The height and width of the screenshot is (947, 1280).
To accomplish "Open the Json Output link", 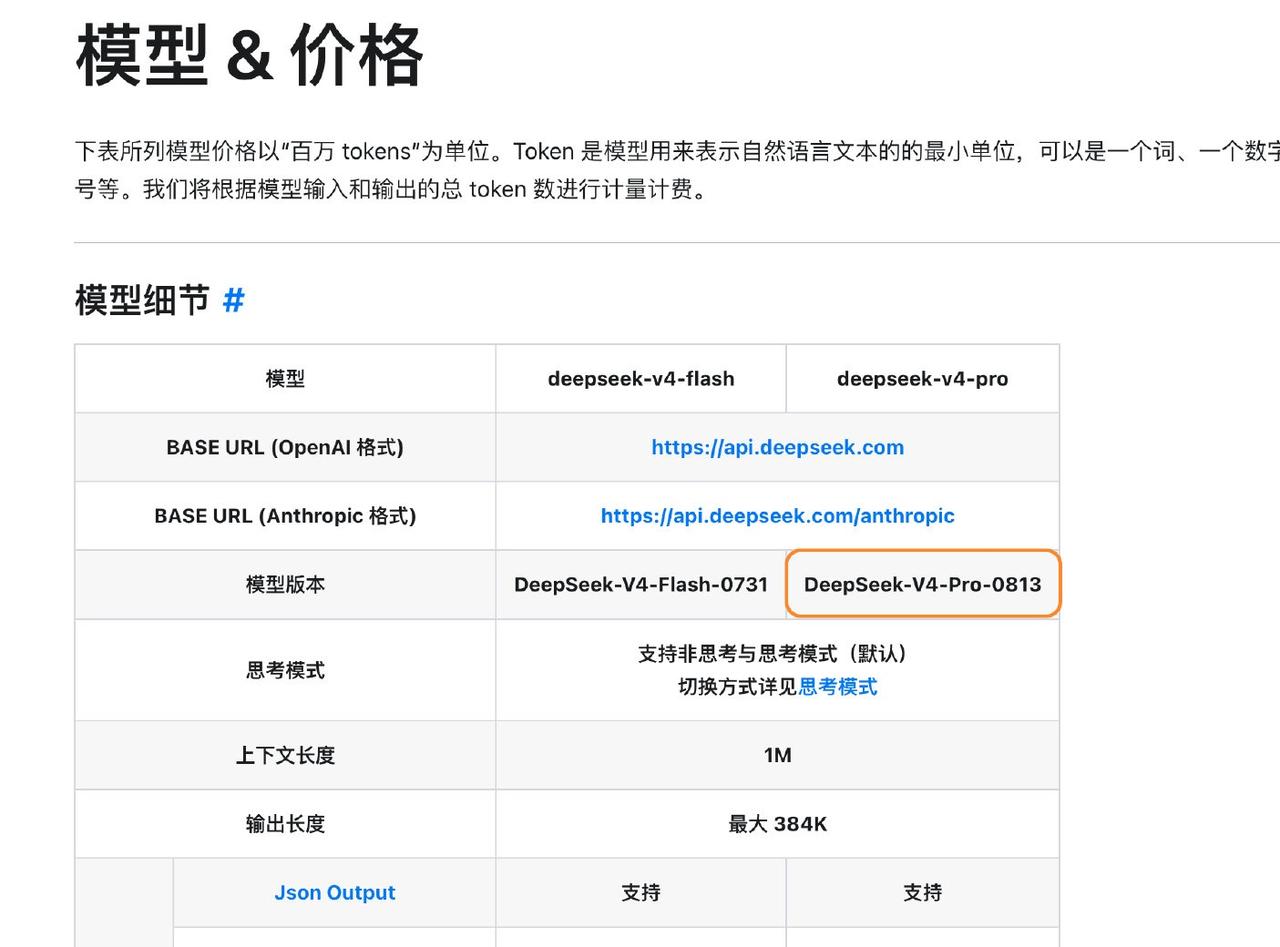I will 334,893.
